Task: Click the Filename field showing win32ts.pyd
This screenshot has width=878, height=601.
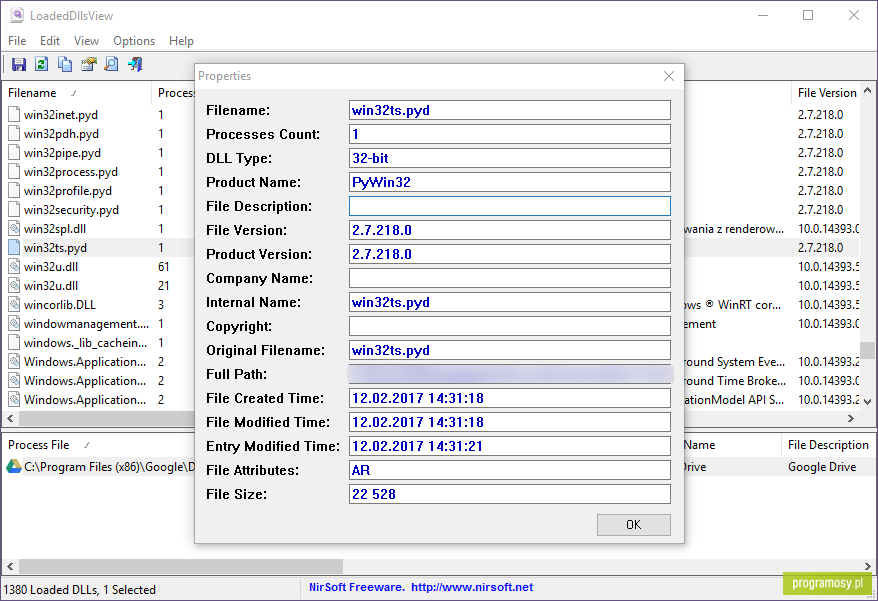Action: [510, 110]
